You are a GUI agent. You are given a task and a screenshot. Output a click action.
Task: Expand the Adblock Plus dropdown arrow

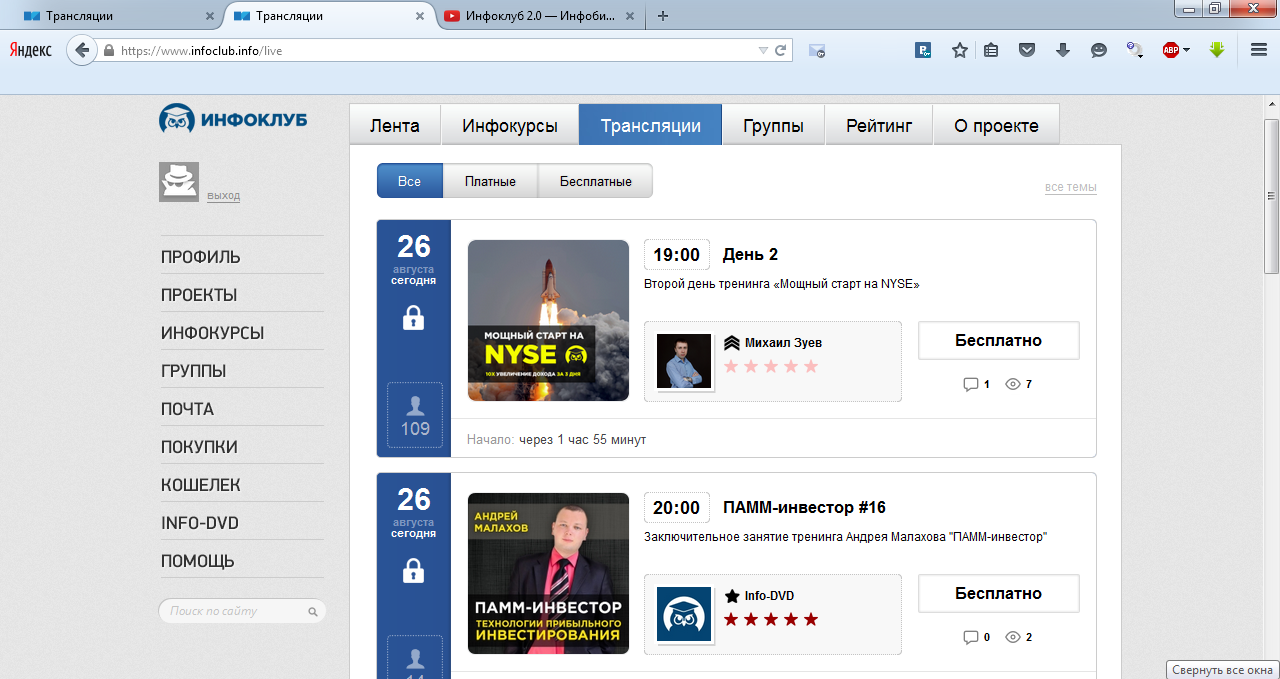point(1187,50)
